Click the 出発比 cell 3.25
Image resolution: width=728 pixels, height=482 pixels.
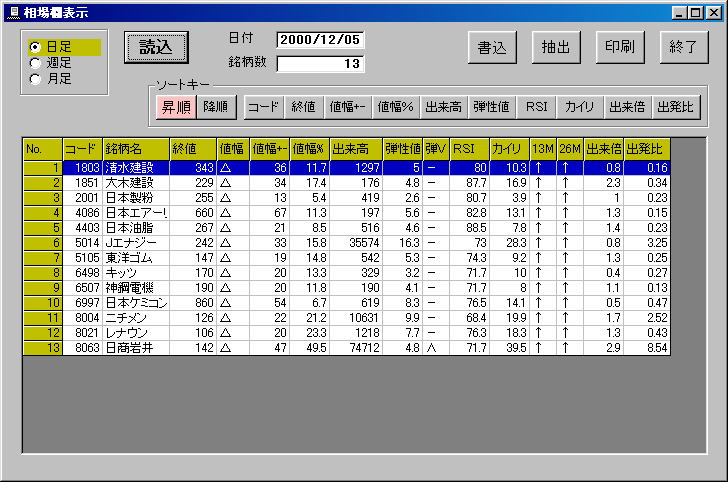(x=647, y=243)
